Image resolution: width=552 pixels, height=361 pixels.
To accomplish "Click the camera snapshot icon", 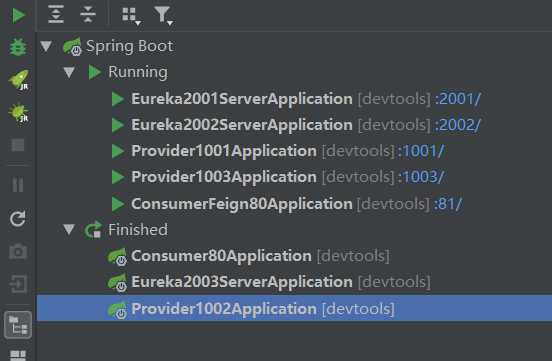I will (18, 251).
